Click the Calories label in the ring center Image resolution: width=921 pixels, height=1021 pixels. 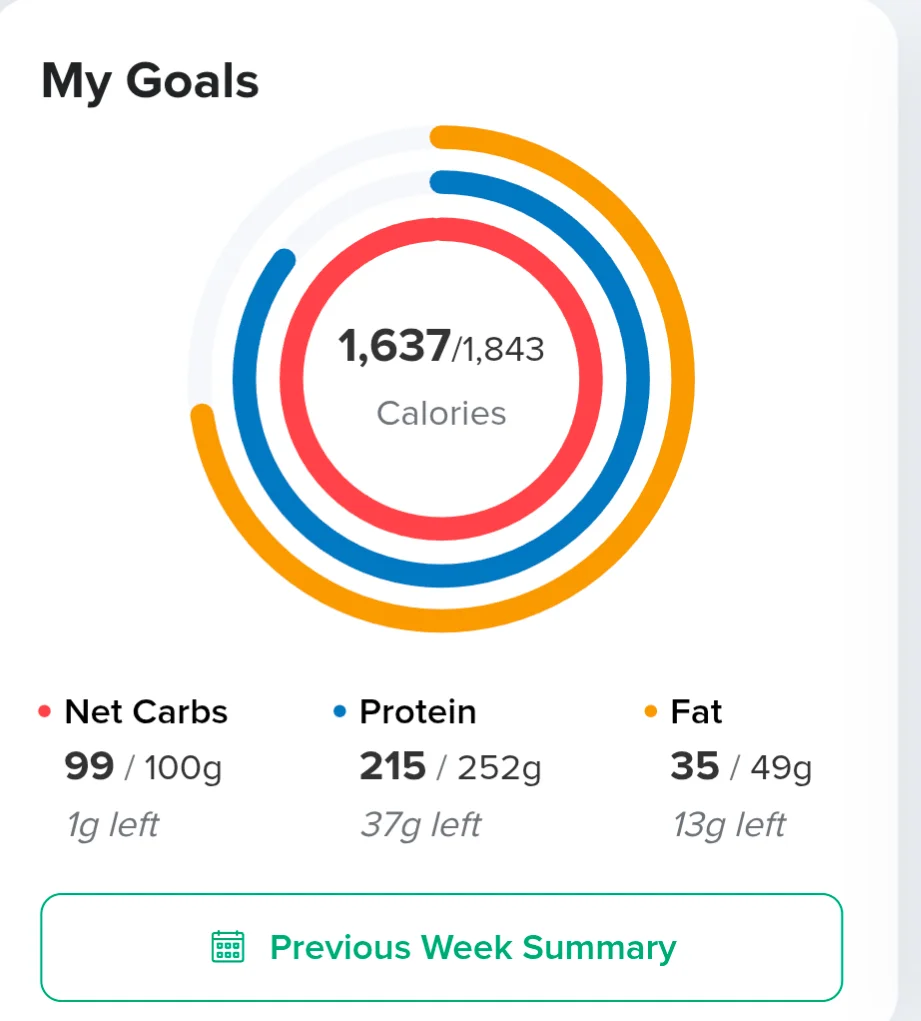coord(441,413)
